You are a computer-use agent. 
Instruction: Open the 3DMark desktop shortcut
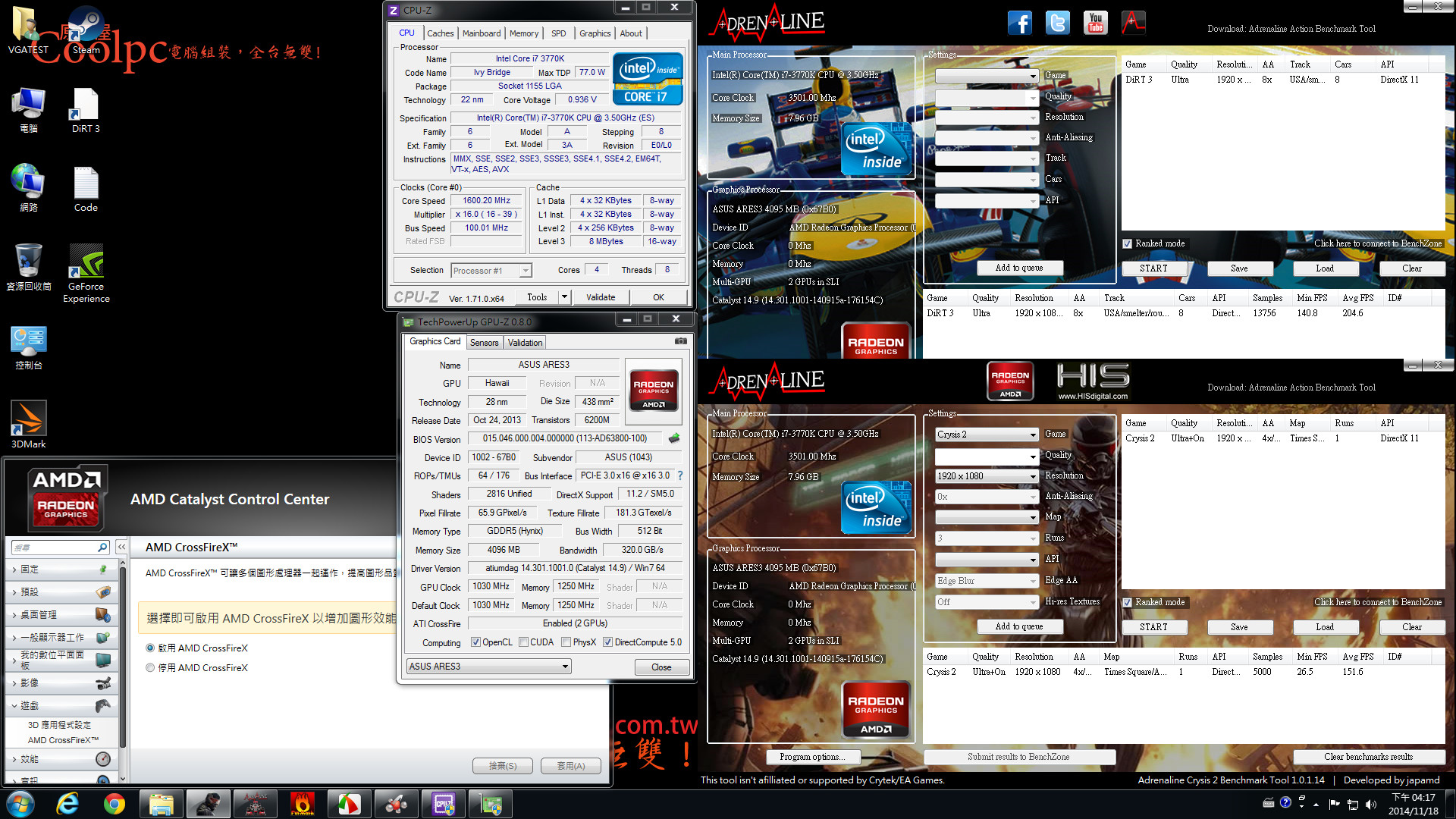click(28, 425)
